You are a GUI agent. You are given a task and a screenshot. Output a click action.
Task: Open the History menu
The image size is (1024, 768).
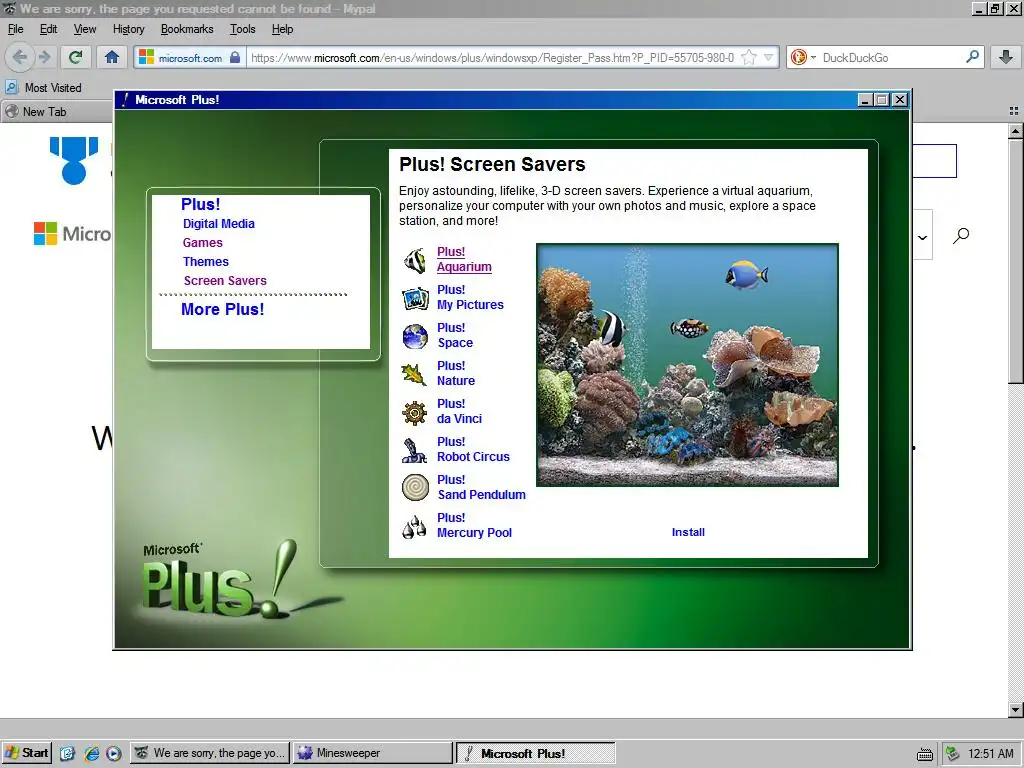129,29
